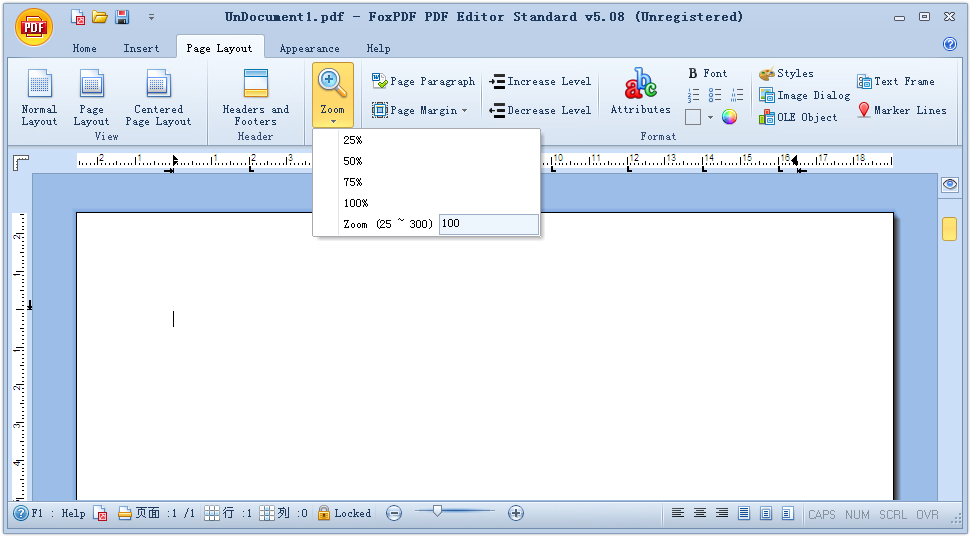This screenshot has height=537, width=971.
Task: Insert a Text Frame
Action: point(896,81)
